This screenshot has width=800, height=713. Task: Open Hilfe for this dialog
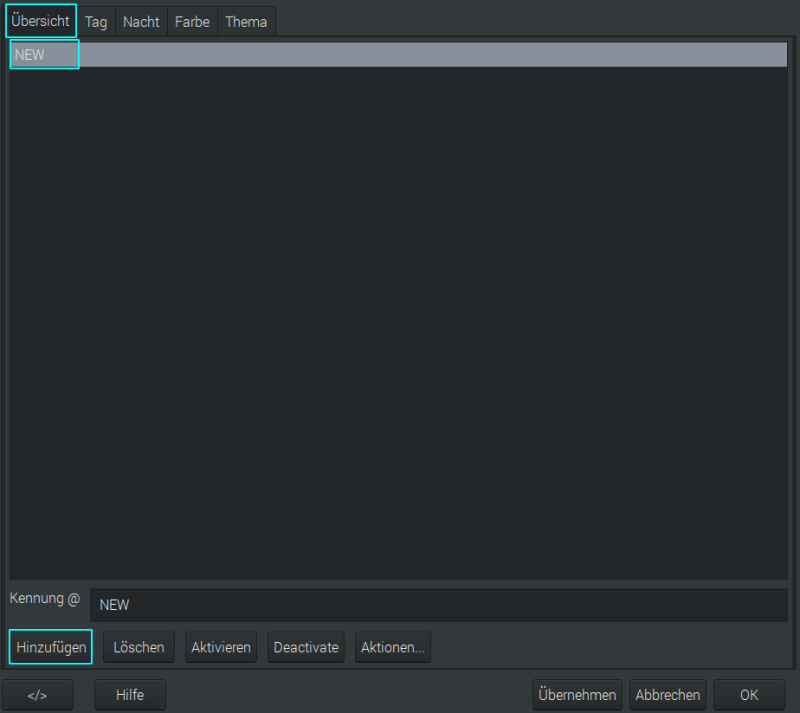130,695
